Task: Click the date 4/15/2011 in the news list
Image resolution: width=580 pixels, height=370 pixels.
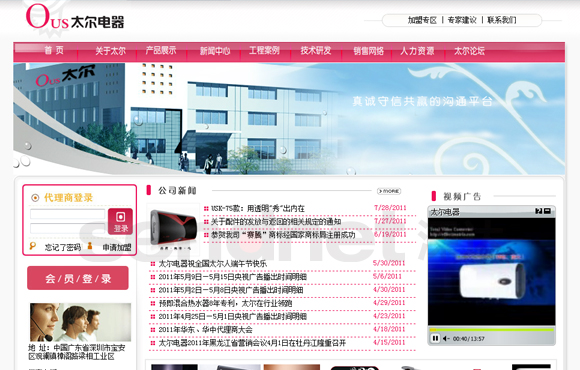Action: coord(389,342)
